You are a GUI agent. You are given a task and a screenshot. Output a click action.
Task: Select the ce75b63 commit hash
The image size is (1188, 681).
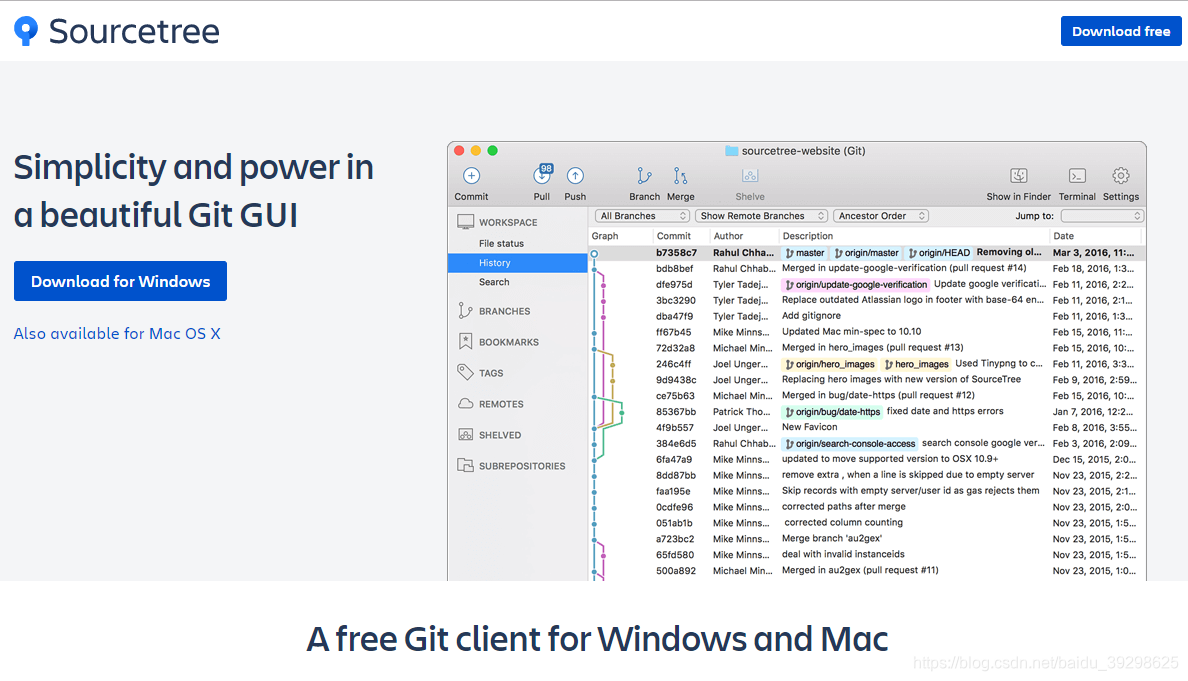point(676,395)
